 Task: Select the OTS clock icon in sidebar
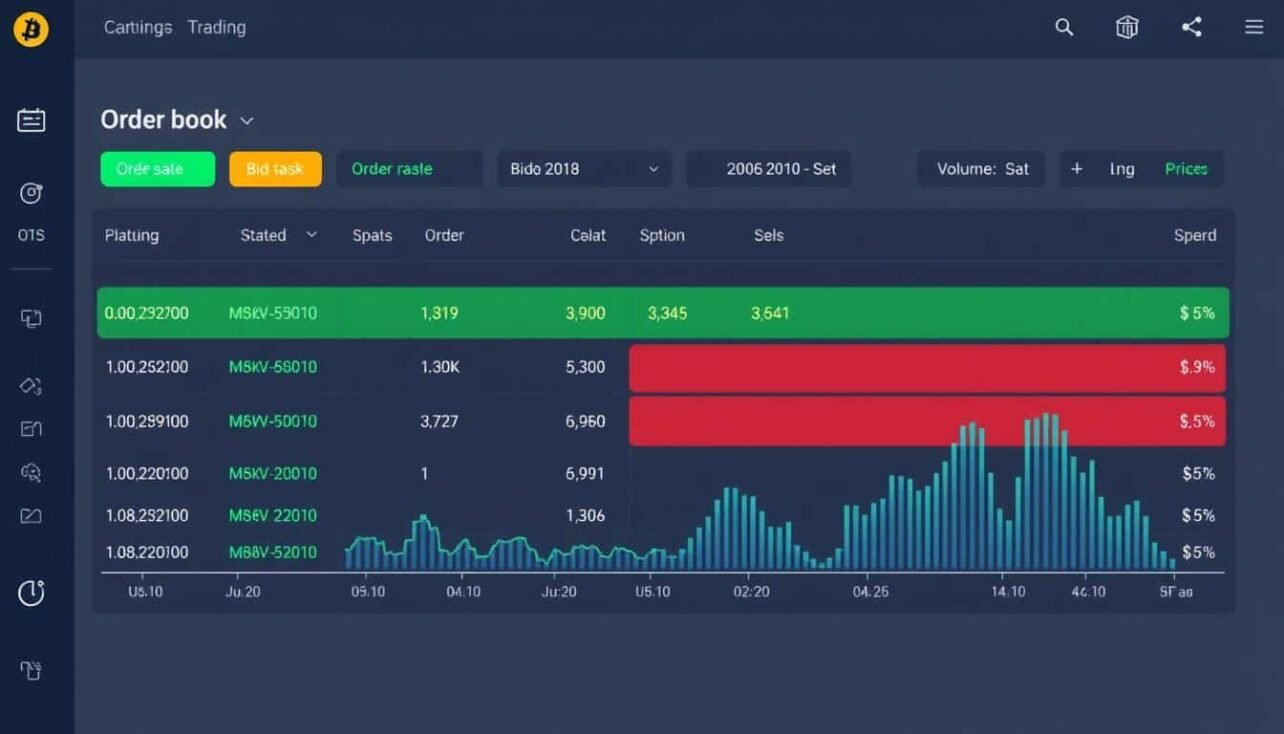tap(30, 193)
